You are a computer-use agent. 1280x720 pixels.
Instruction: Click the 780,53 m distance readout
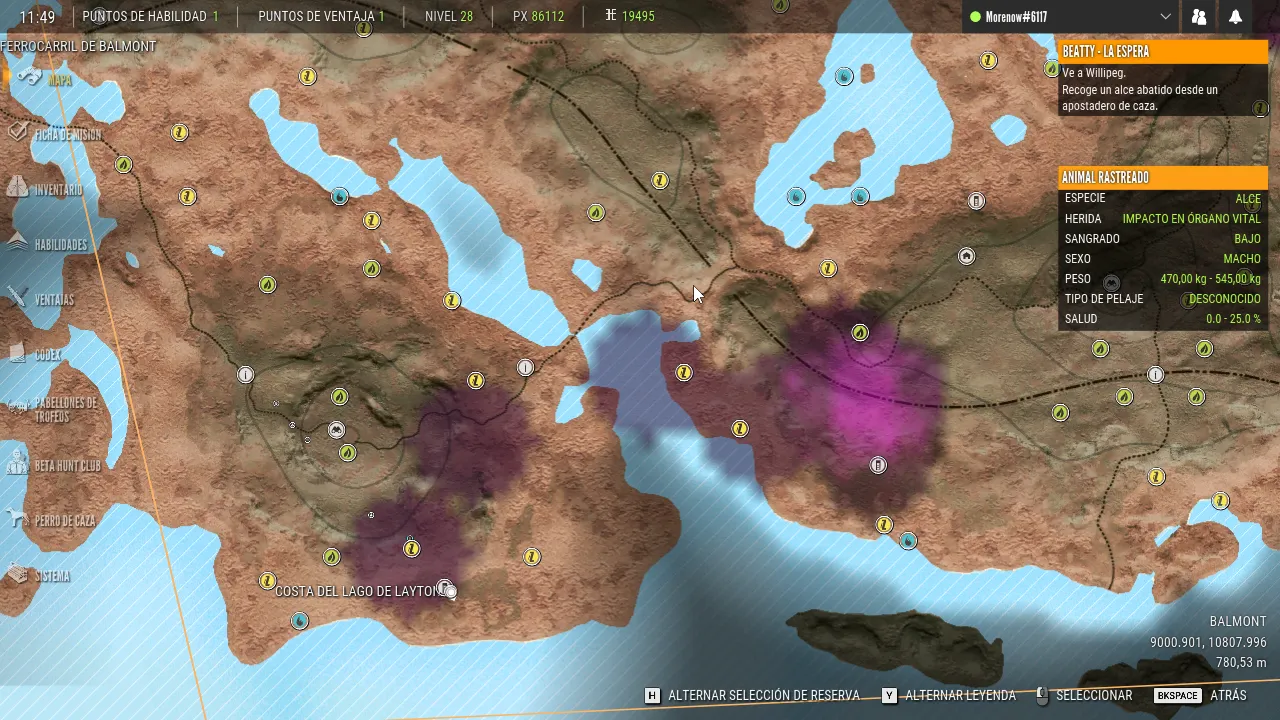pyautogui.click(x=1241, y=663)
